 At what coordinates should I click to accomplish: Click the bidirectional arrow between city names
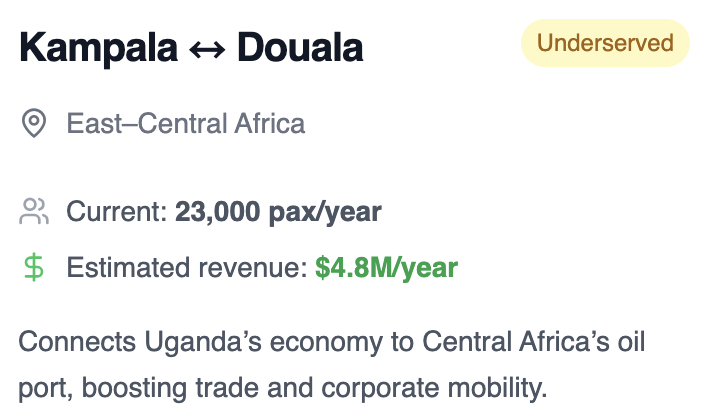(x=207, y=49)
